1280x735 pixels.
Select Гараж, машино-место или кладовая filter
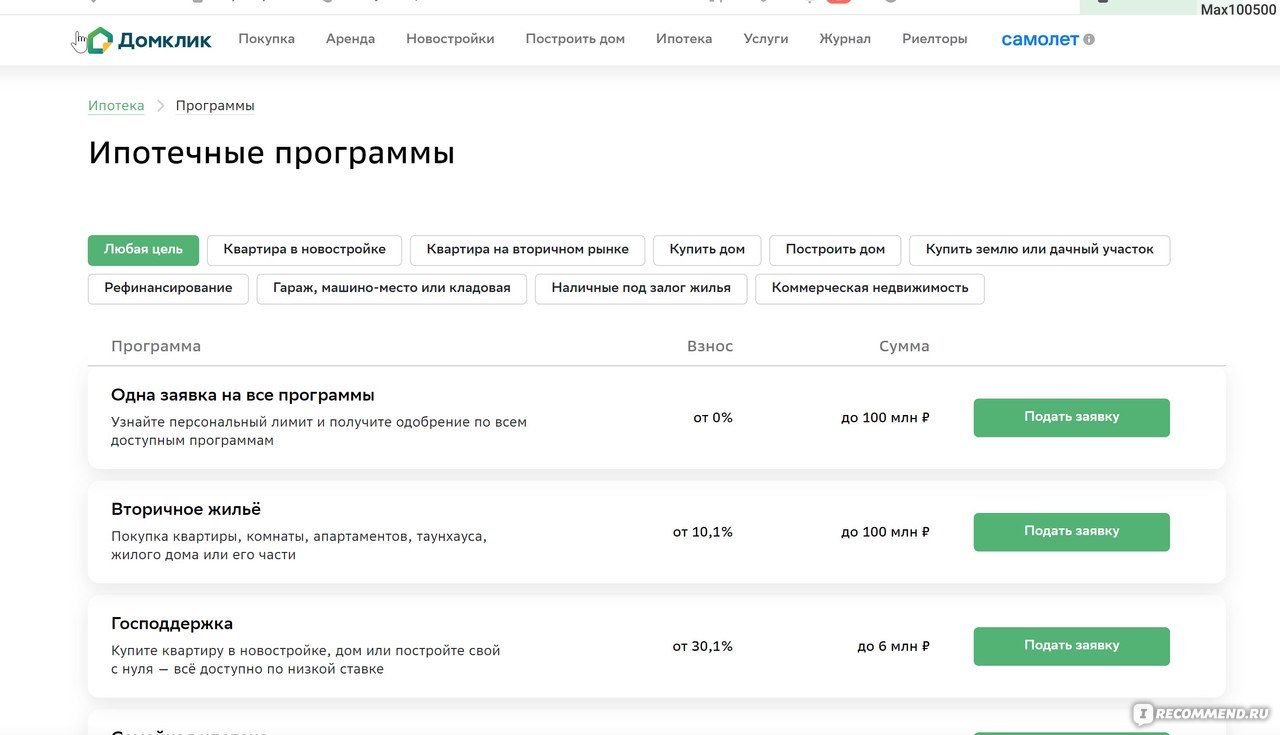(392, 288)
